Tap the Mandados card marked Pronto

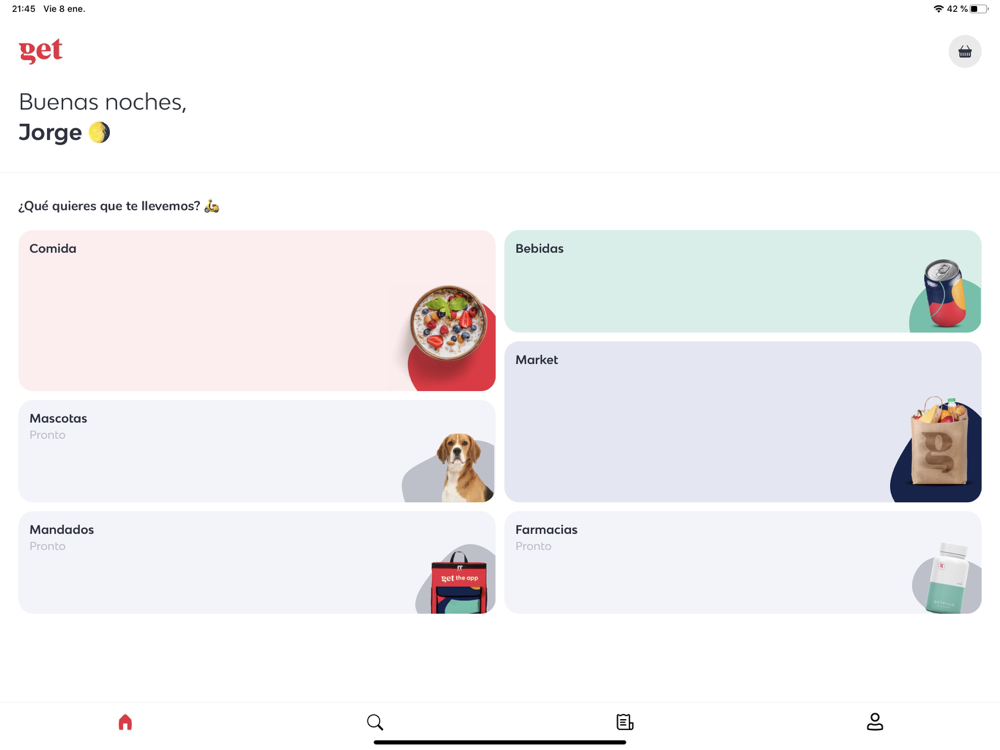point(257,562)
